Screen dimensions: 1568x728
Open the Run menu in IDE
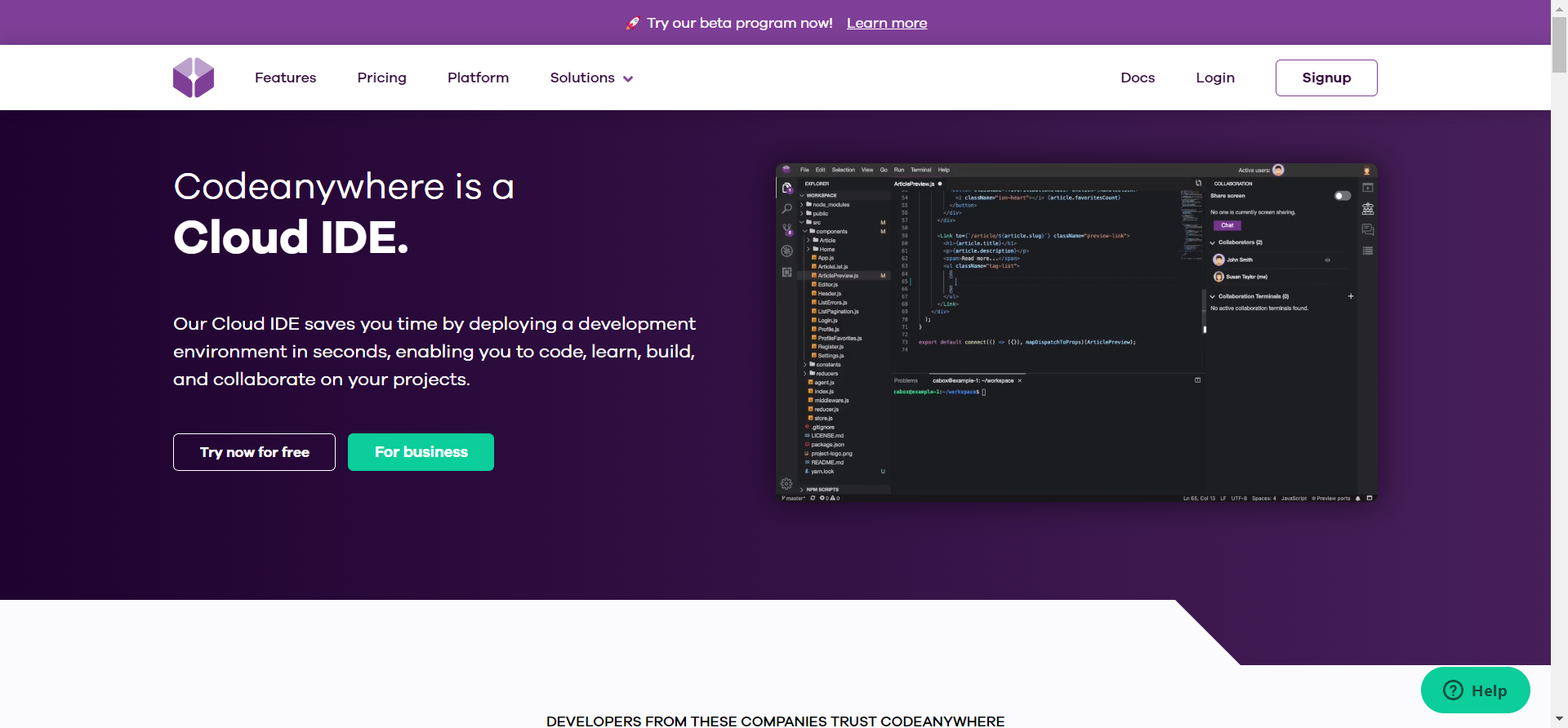[899, 170]
